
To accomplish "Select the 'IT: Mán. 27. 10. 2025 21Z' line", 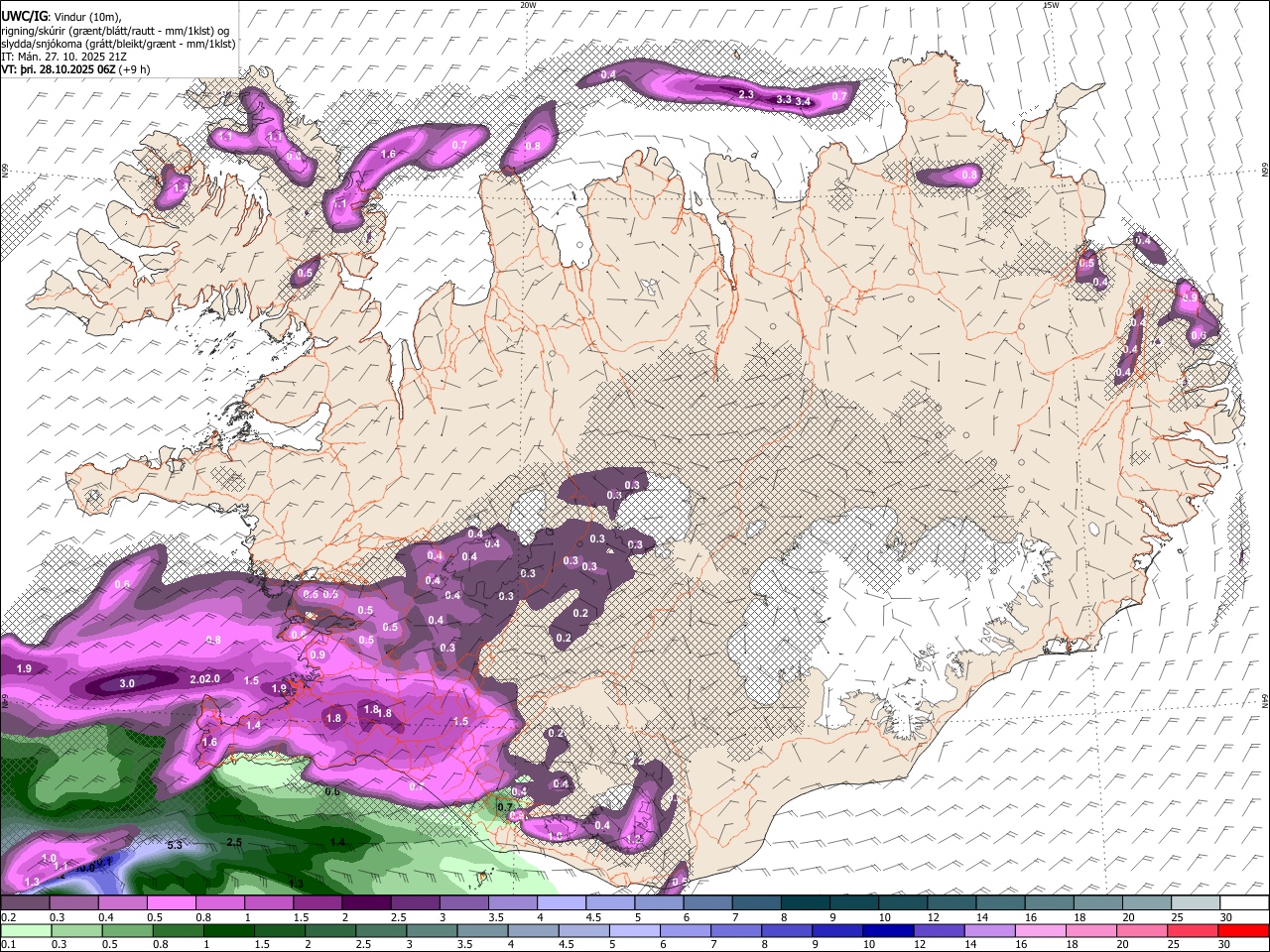I will tap(63, 57).
